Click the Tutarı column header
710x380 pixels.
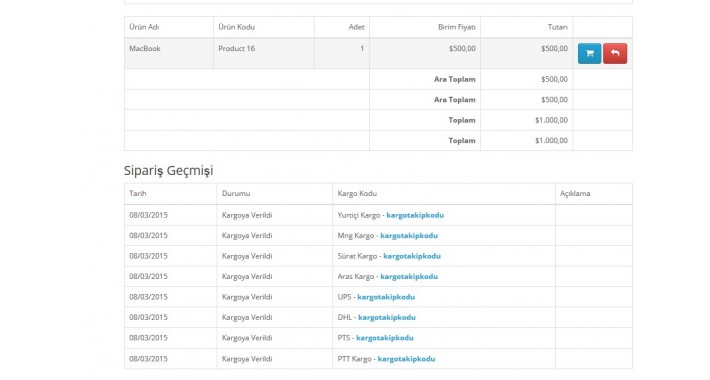coord(527,27)
